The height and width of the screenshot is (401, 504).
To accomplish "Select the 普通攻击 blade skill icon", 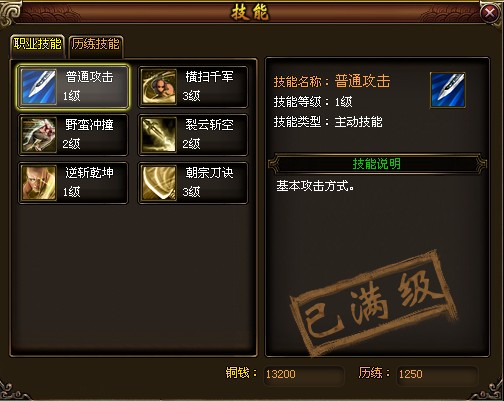I will point(39,87).
